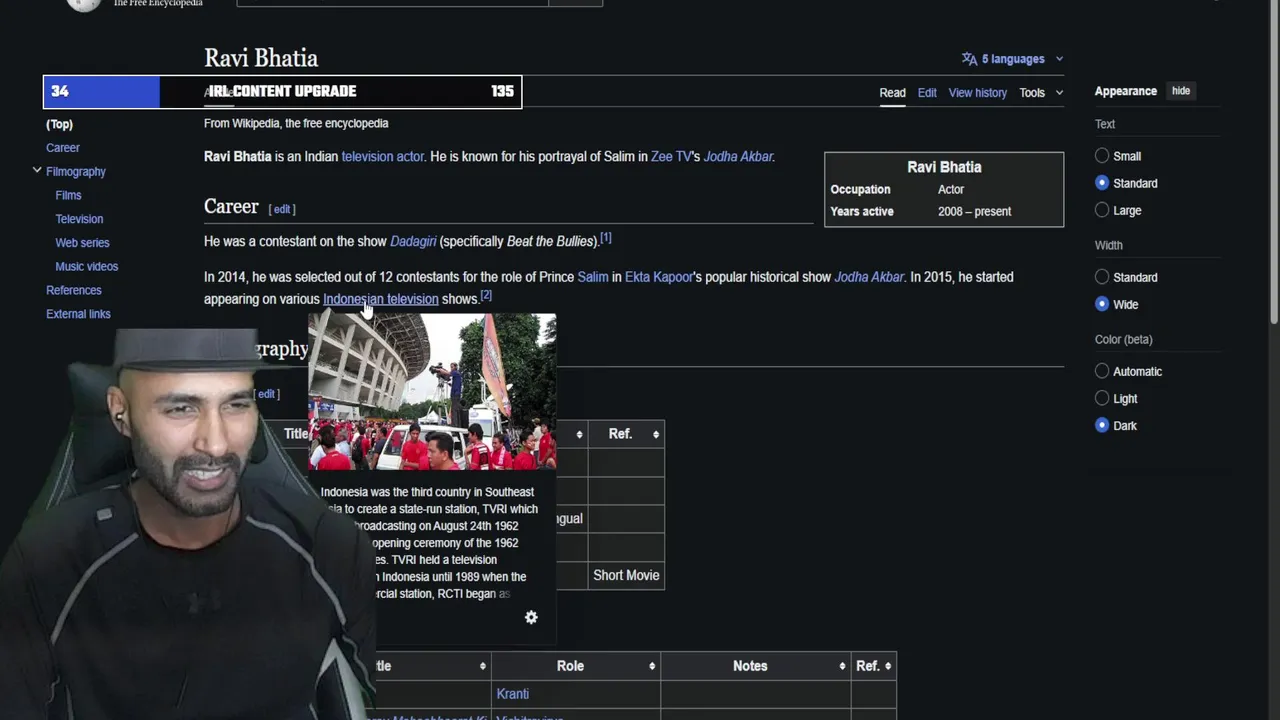Edit the Career section
The width and height of the screenshot is (1280, 720).
coord(282,209)
